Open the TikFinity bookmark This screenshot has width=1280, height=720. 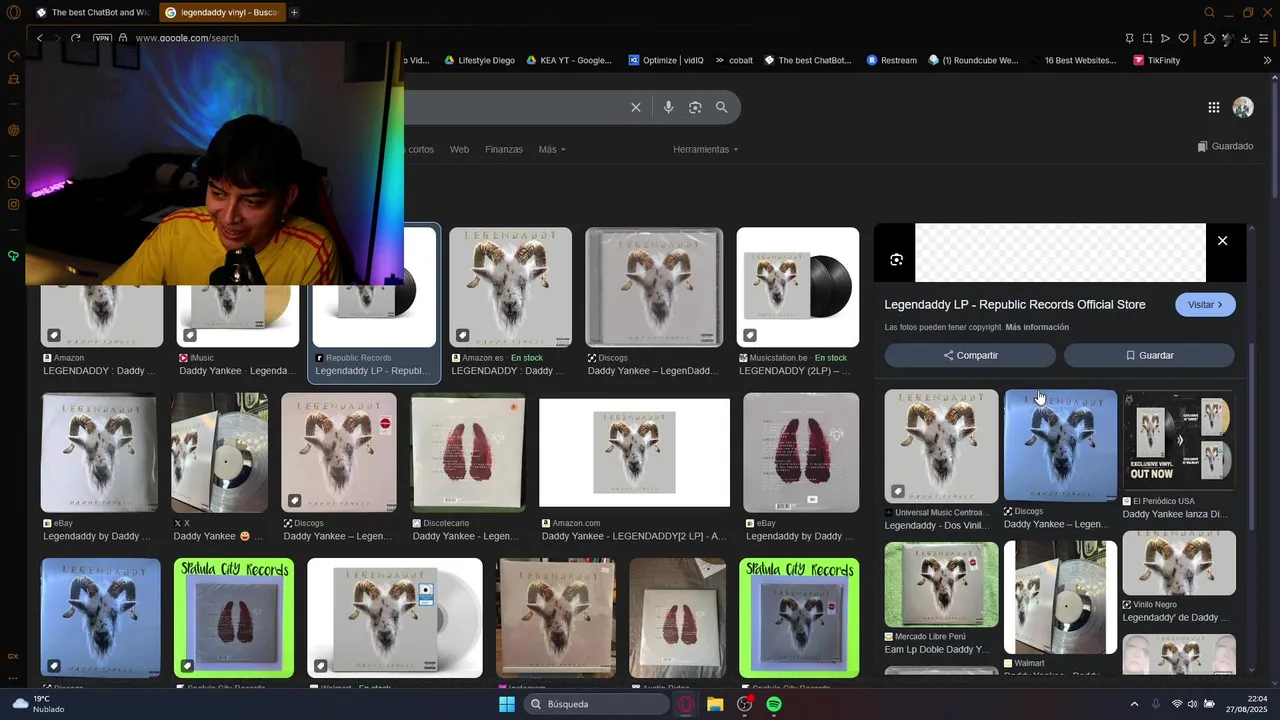1156,60
